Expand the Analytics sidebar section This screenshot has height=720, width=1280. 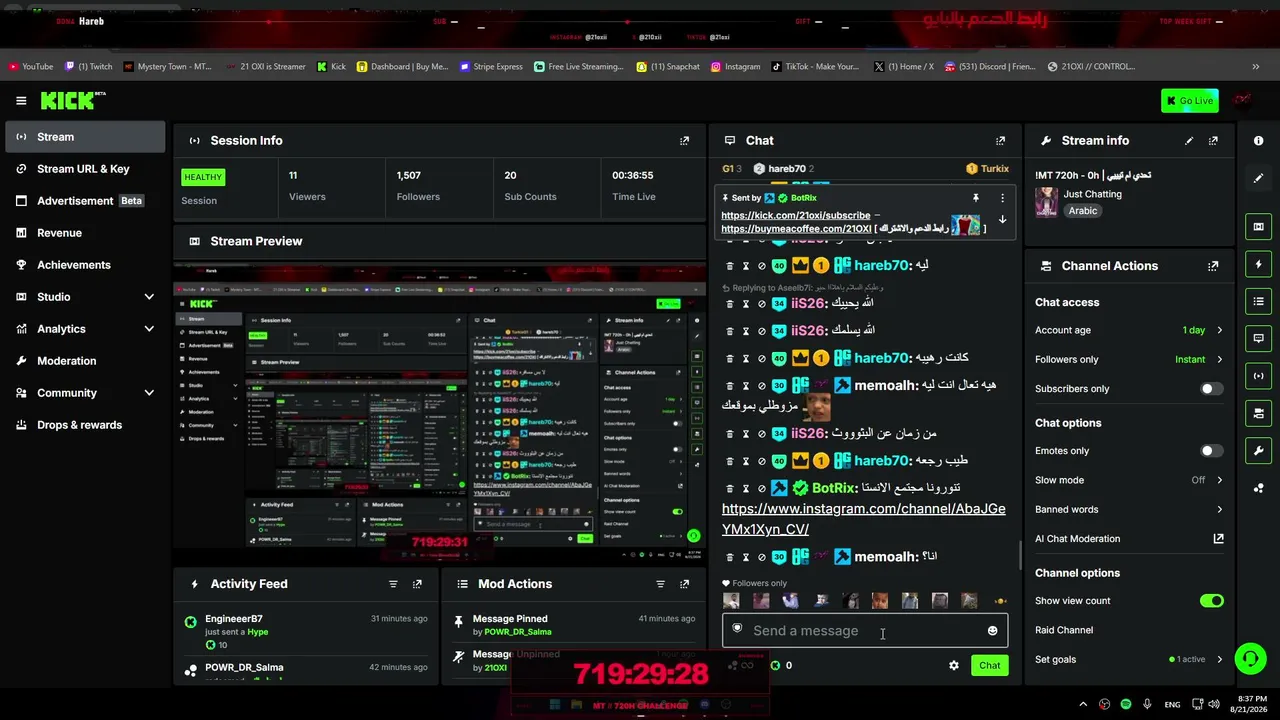click(x=85, y=329)
